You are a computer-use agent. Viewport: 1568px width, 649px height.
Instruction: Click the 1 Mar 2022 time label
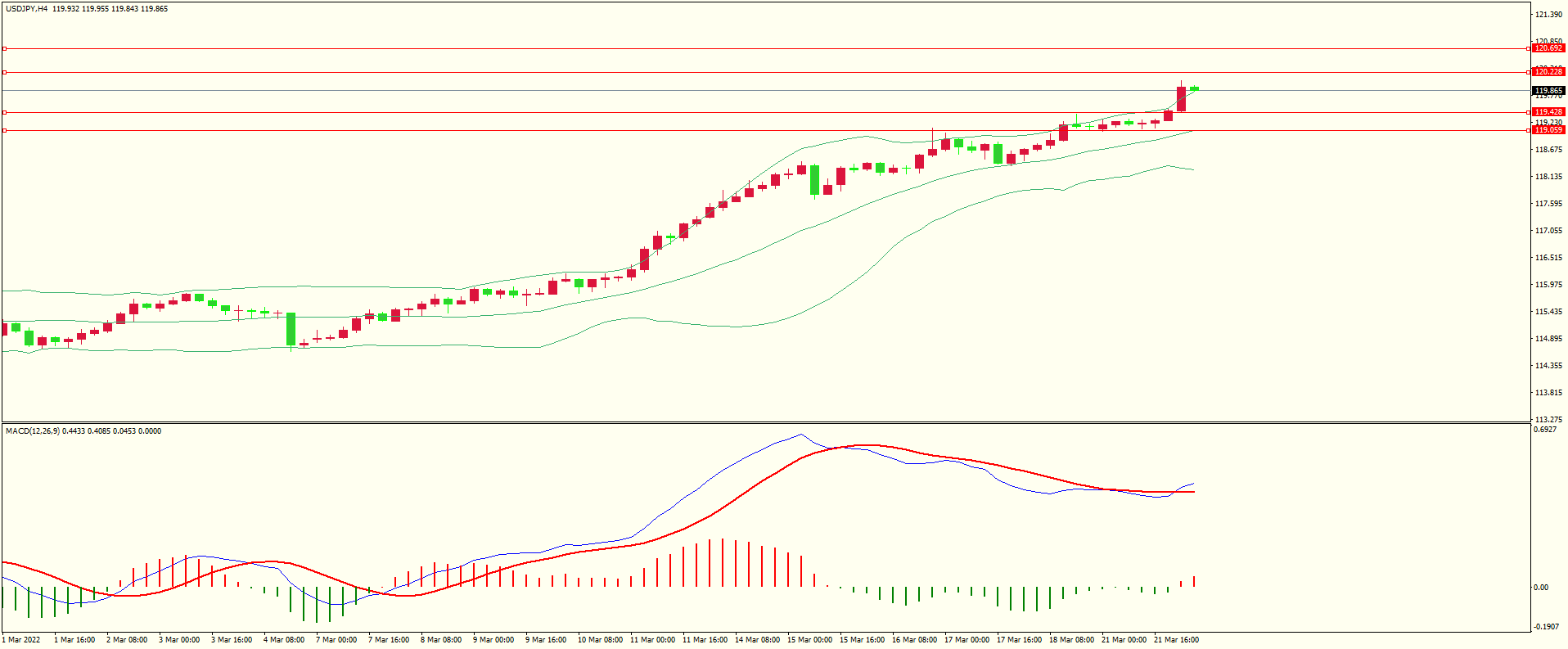tap(21, 640)
